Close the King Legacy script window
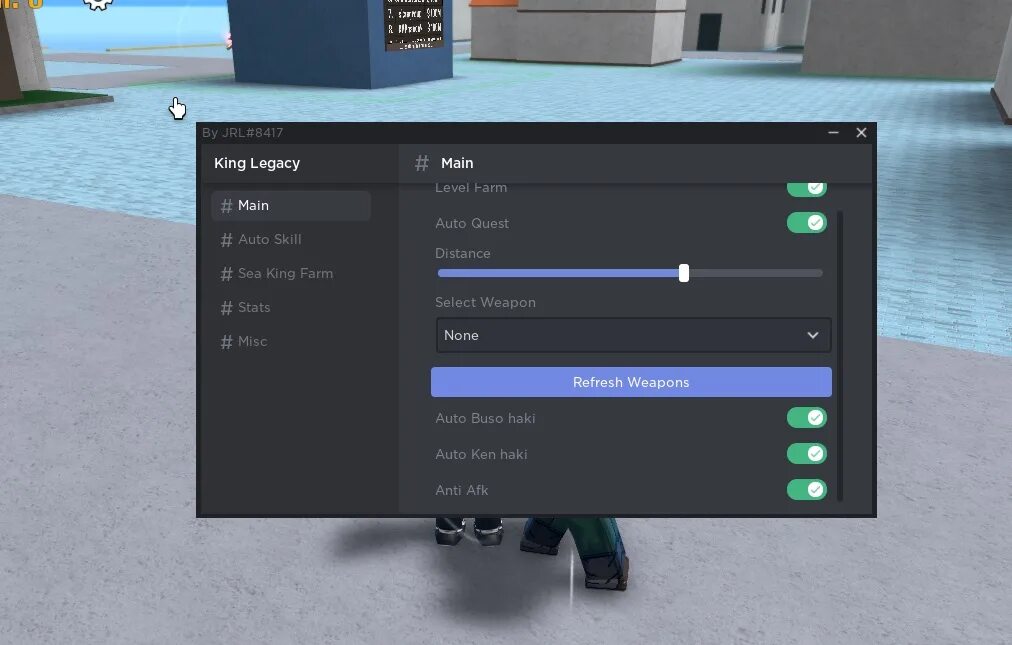 pyautogui.click(x=861, y=132)
